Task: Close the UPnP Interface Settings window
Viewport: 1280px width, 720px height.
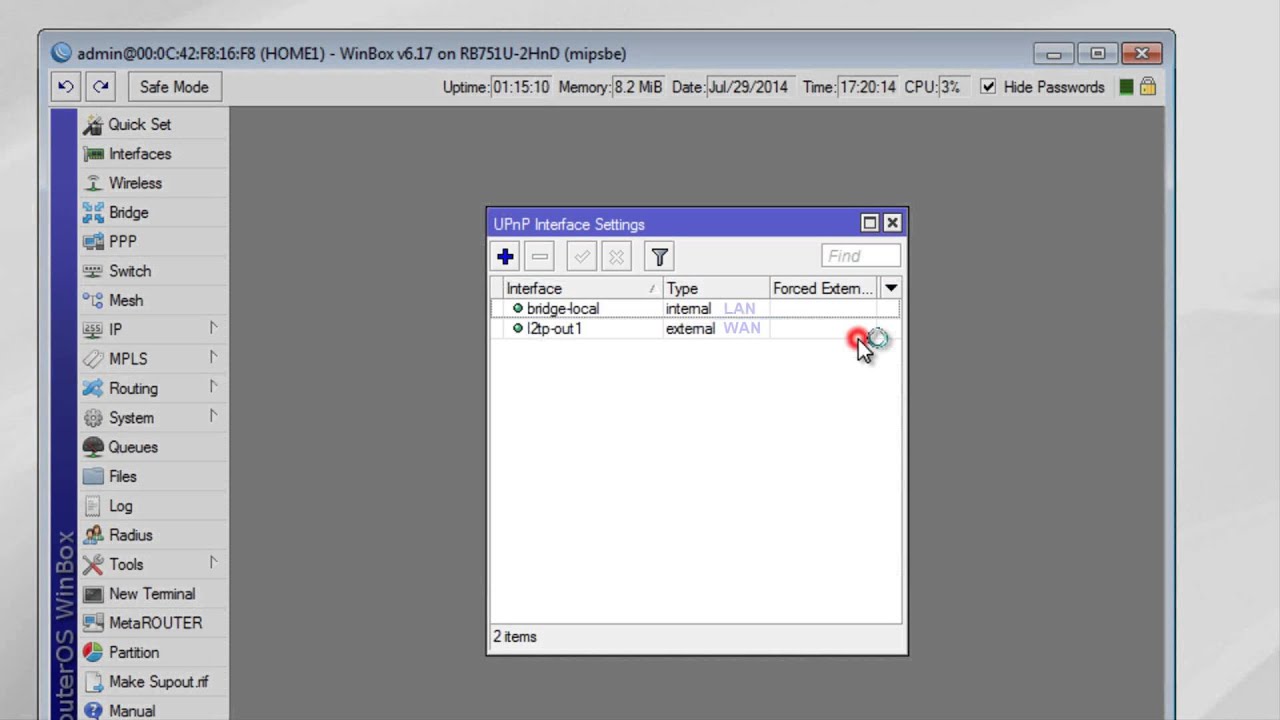Action: click(x=892, y=223)
